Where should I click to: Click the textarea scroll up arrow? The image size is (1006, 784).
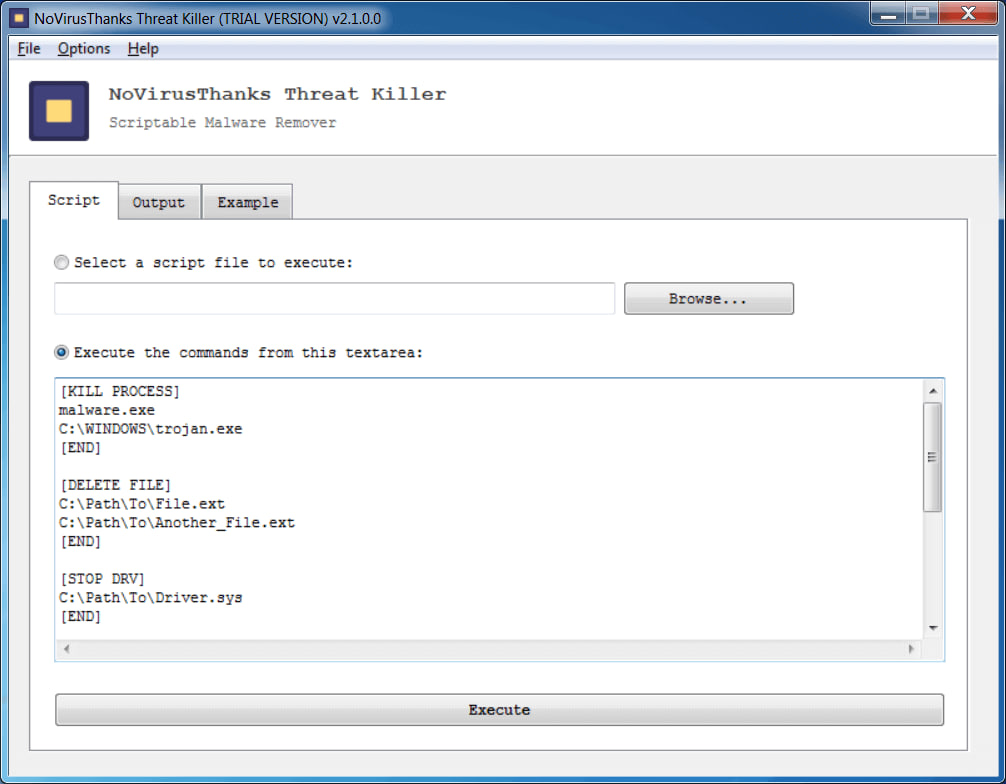(x=933, y=391)
